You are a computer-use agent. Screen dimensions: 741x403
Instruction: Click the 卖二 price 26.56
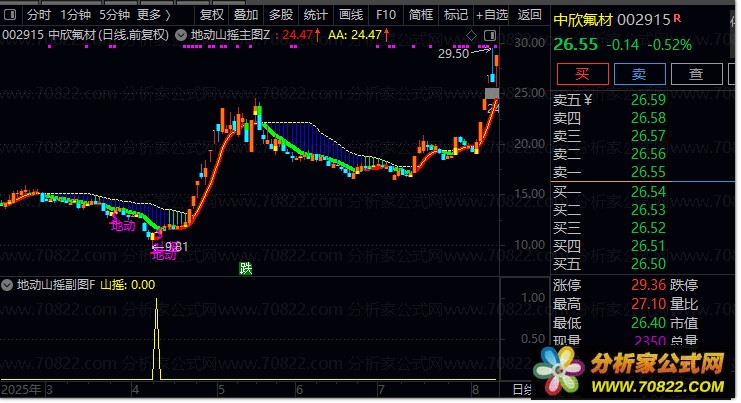pos(648,154)
